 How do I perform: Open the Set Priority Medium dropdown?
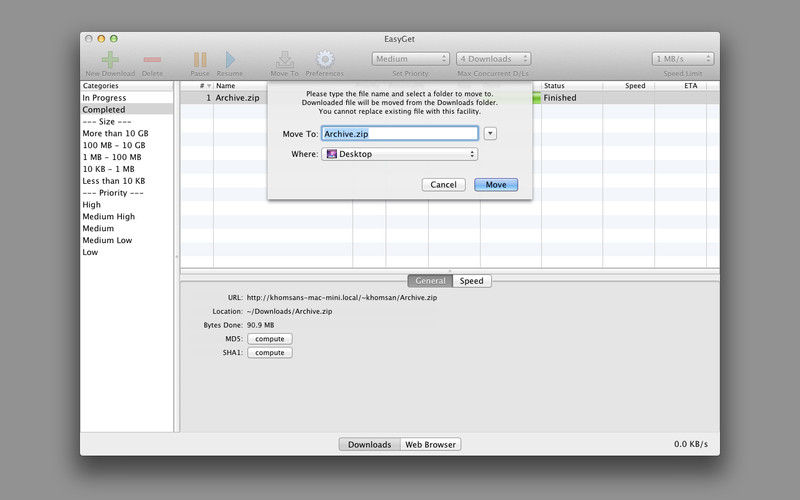coord(411,59)
